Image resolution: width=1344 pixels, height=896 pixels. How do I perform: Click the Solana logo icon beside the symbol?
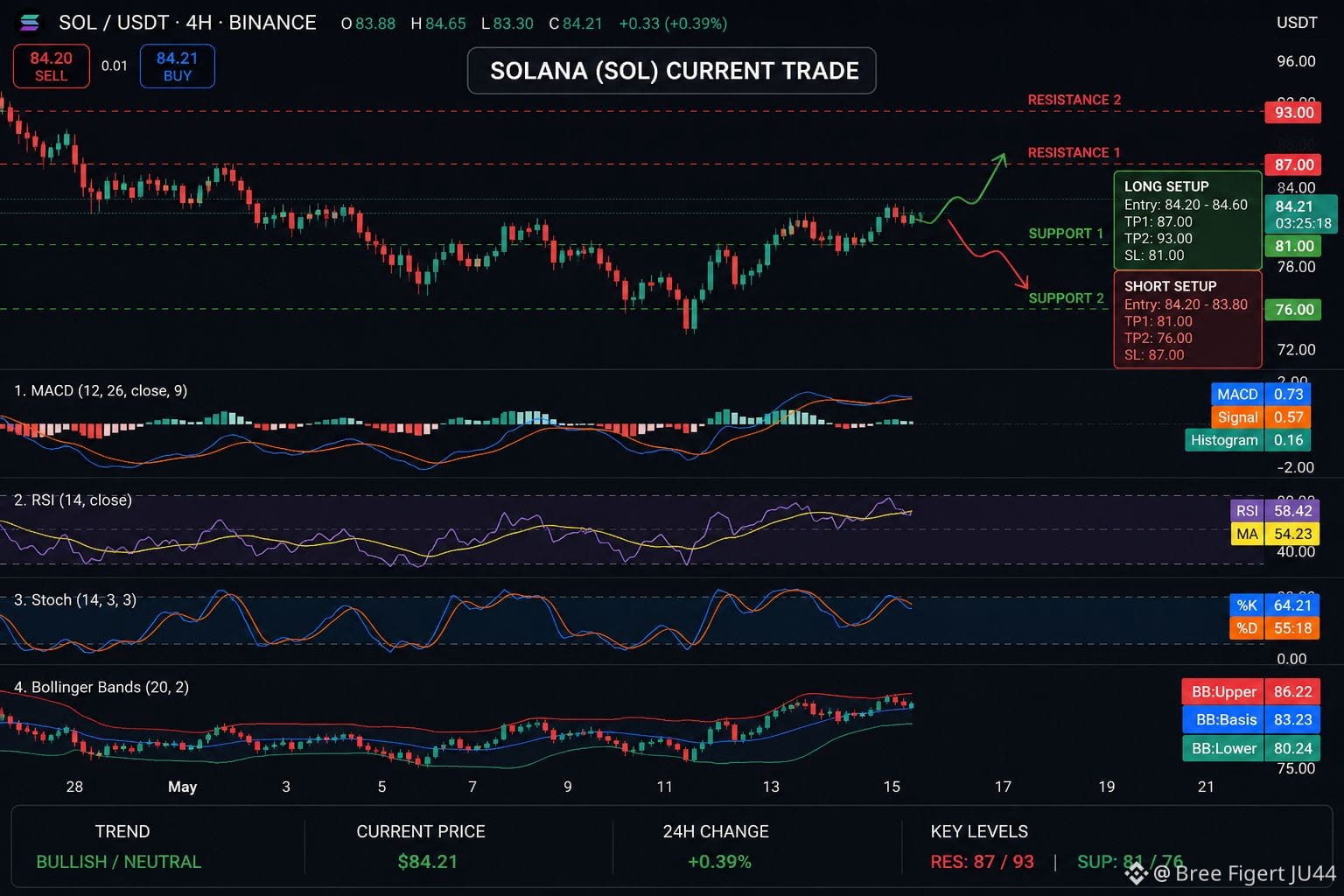point(29,23)
